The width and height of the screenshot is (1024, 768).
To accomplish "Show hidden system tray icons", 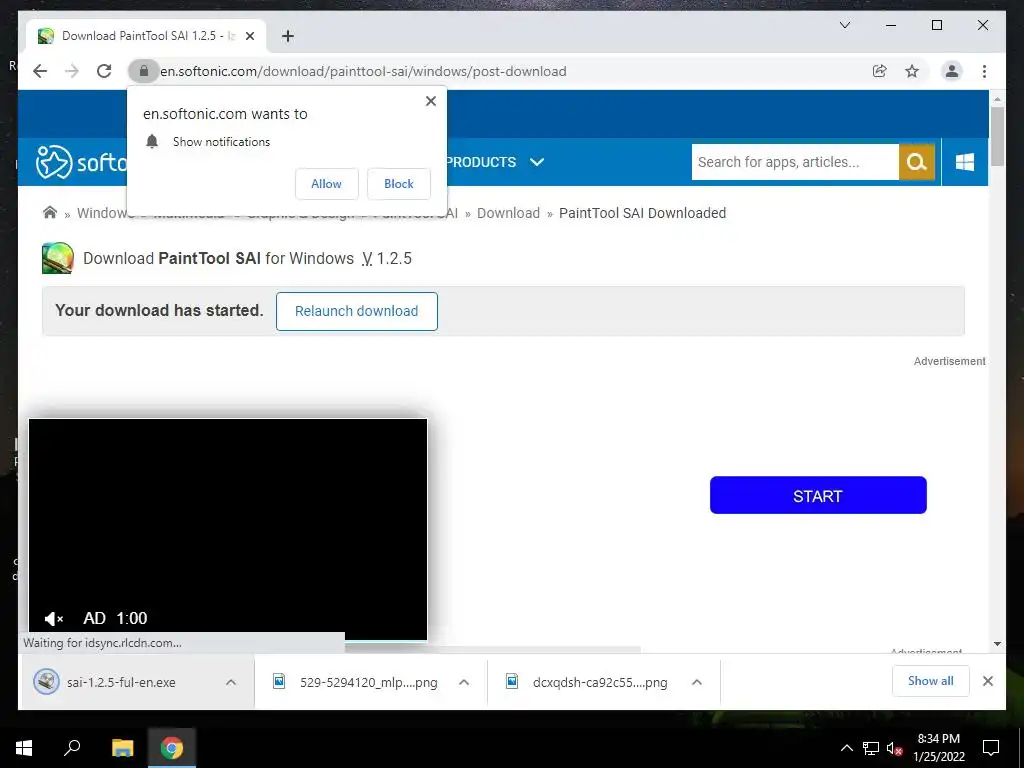I will coord(846,748).
